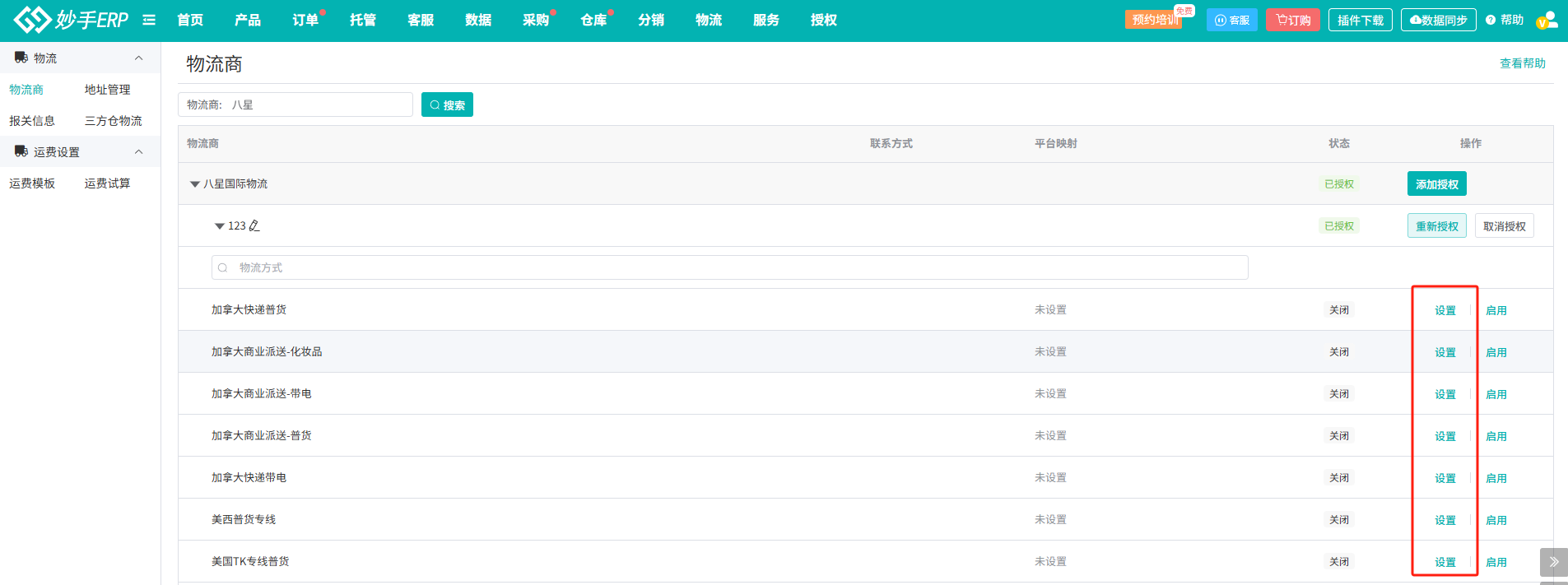The width and height of the screenshot is (1568, 585).
Task: Open the 分销 menu
Action: [651, 20]
